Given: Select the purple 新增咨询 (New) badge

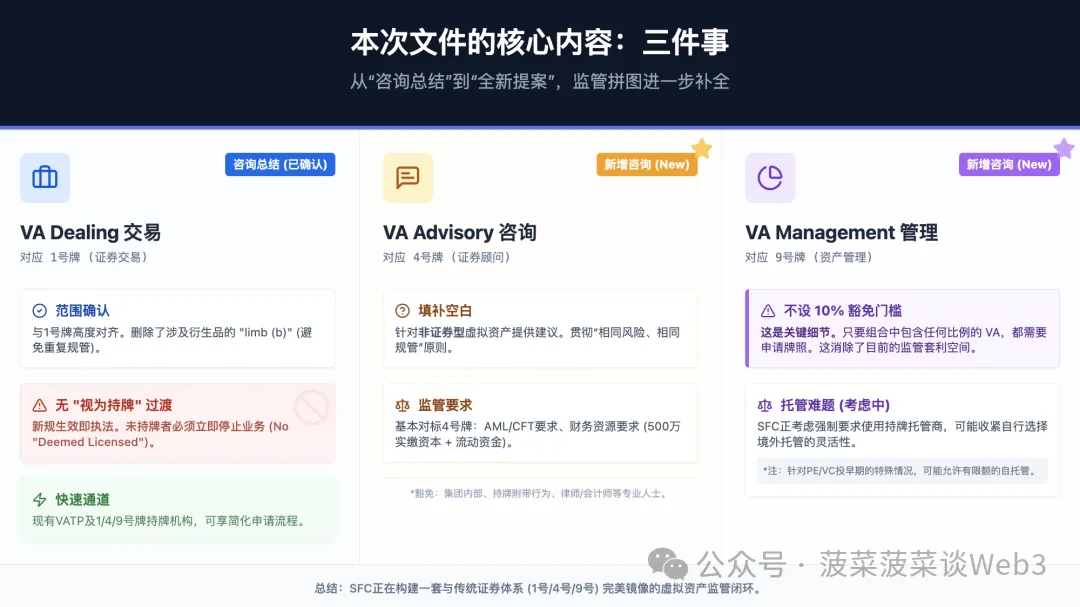Looking at the screenshot, I should coord(1008,164).
